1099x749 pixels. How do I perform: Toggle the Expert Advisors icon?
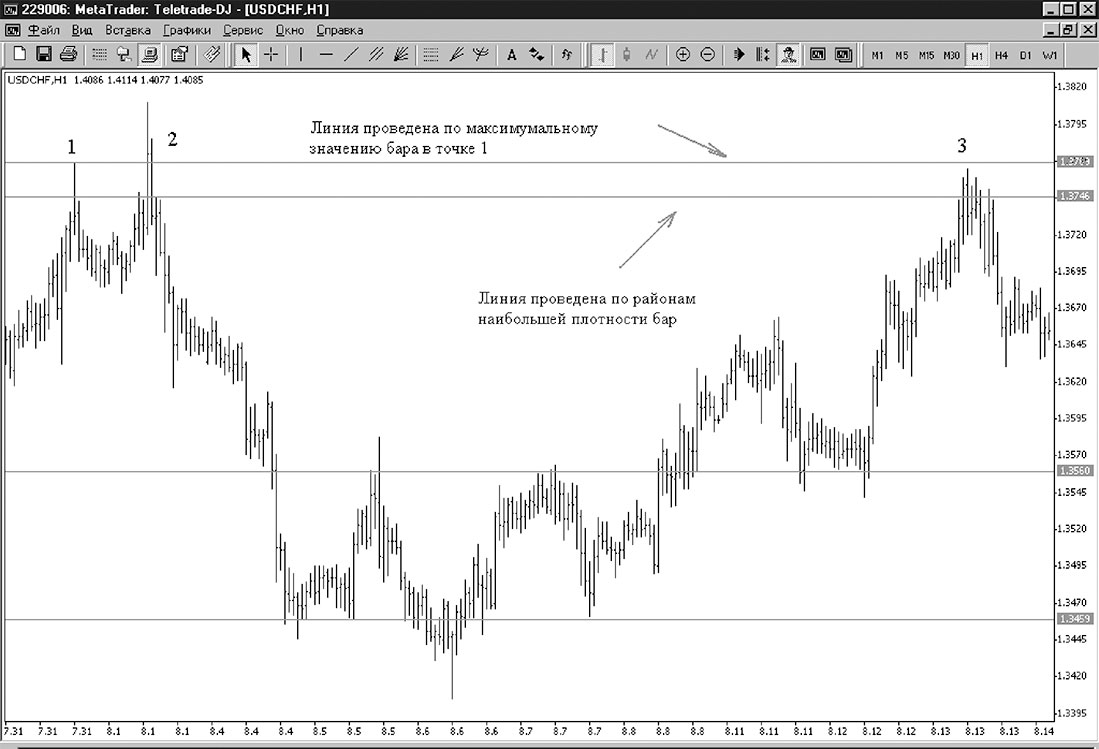click(x=788, y=54)
